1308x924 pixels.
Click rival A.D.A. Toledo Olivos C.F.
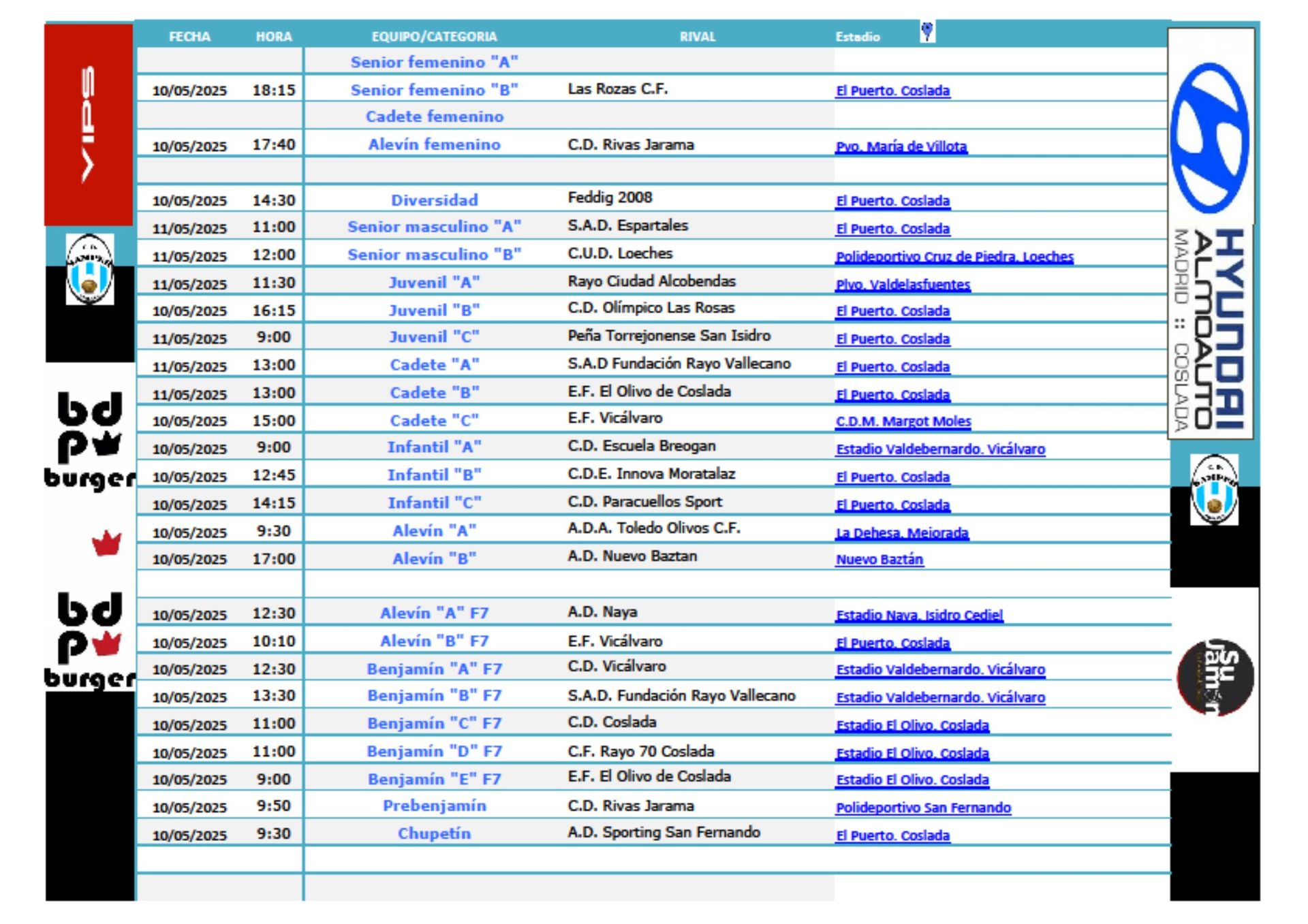click(654, 529)
